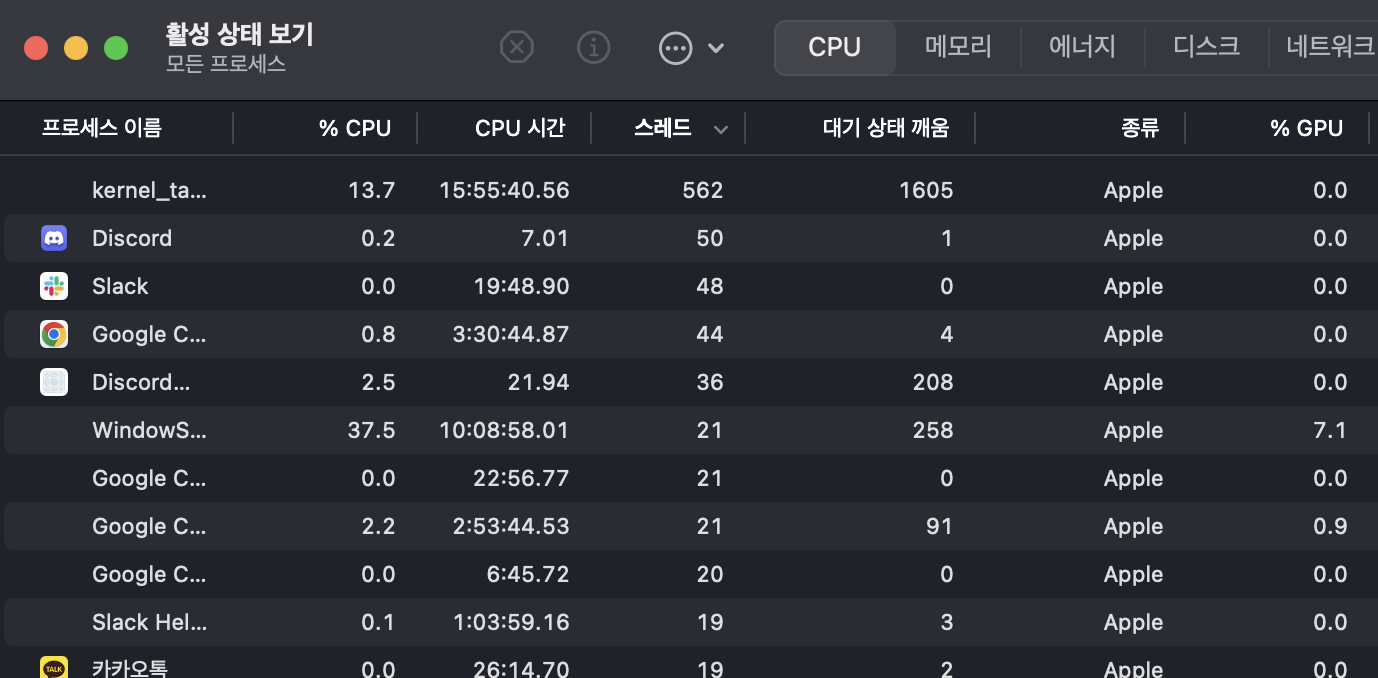
Task: Toggle the 스레드 column sort direction arrow
Action: 721,129
